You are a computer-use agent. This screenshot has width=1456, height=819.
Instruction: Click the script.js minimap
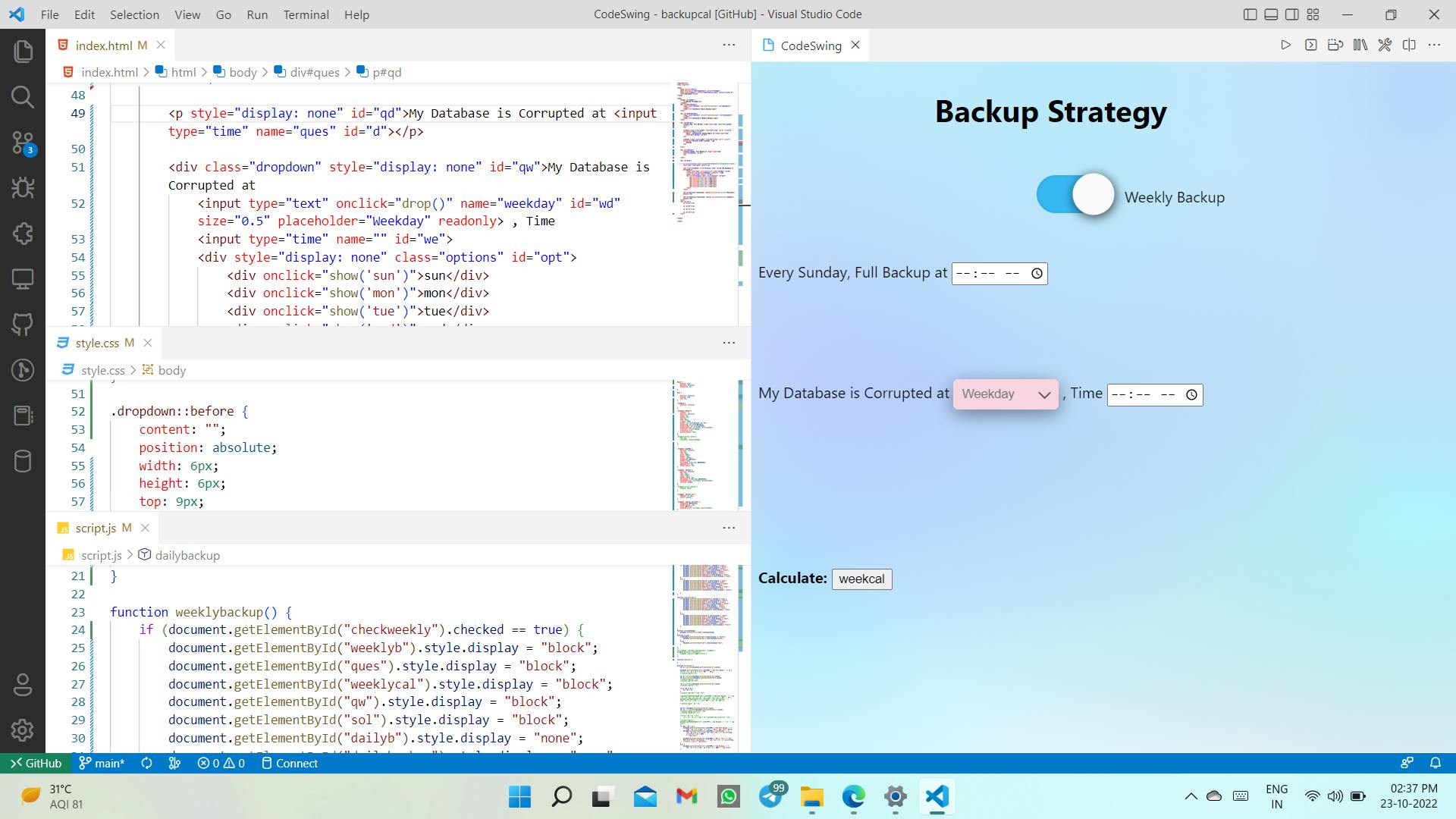[706, 657]
